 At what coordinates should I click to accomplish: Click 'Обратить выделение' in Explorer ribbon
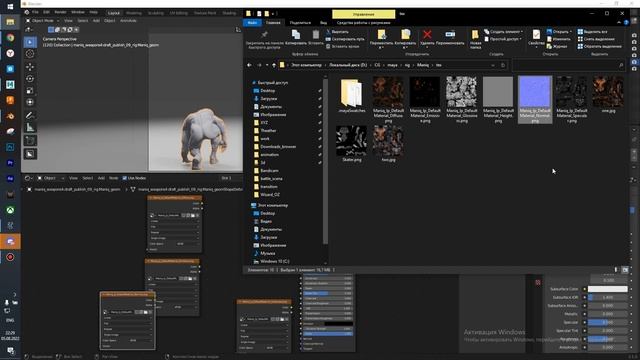click(x=599, y=46)
